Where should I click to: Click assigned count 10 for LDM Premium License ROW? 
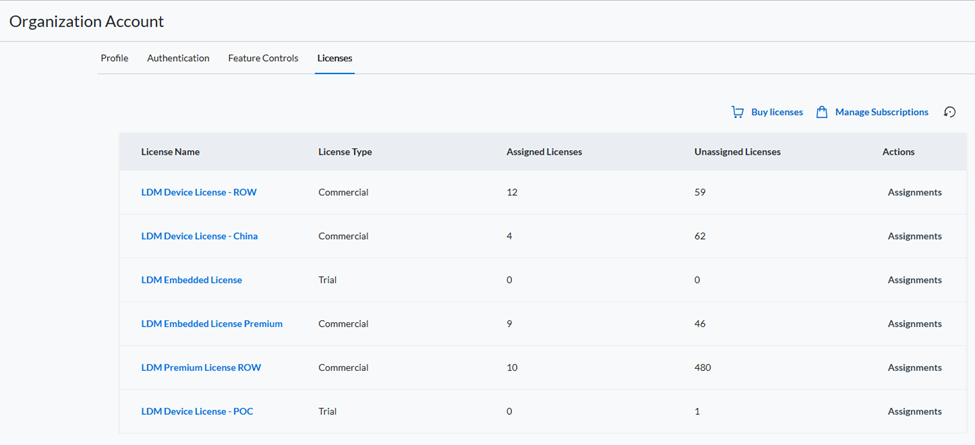(x=512, y=368)
